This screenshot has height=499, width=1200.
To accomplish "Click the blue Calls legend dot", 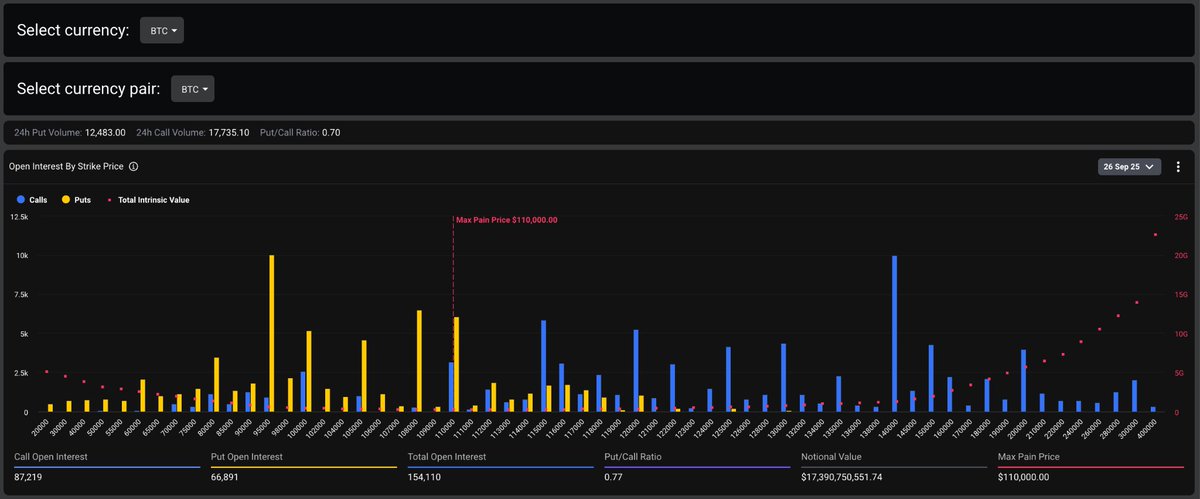I will pyautogui.click(x=21, y=200).
